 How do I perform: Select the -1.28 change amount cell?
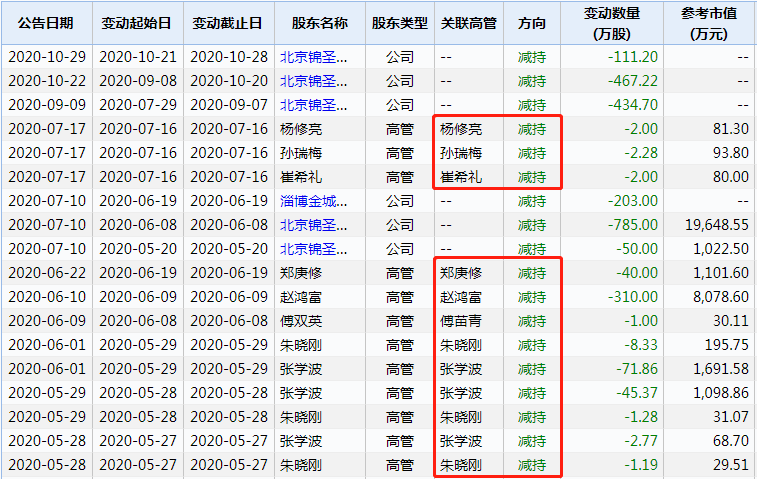[x=641, y=417]
